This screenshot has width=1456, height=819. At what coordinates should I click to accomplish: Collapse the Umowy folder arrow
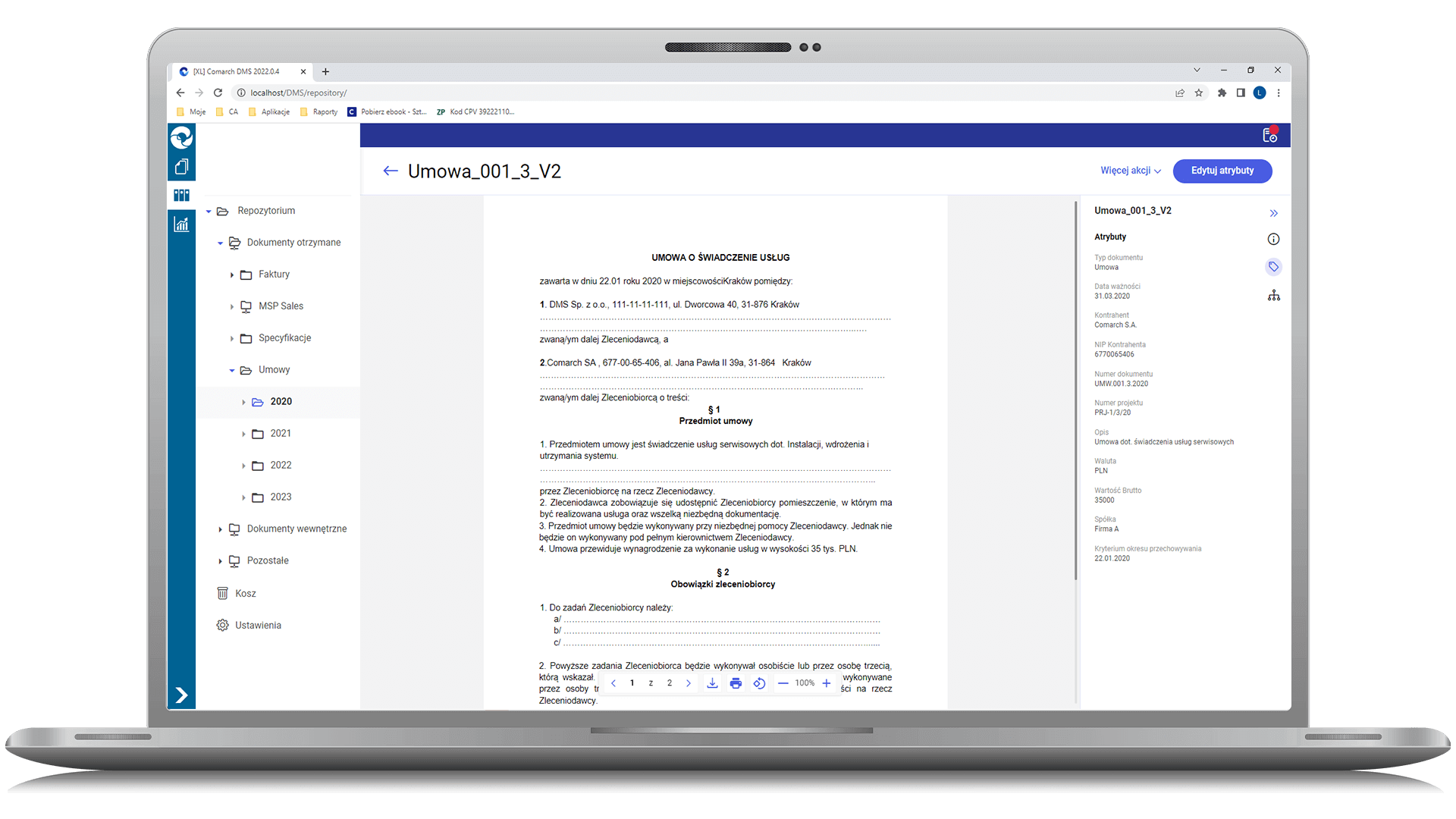point(232,371)
